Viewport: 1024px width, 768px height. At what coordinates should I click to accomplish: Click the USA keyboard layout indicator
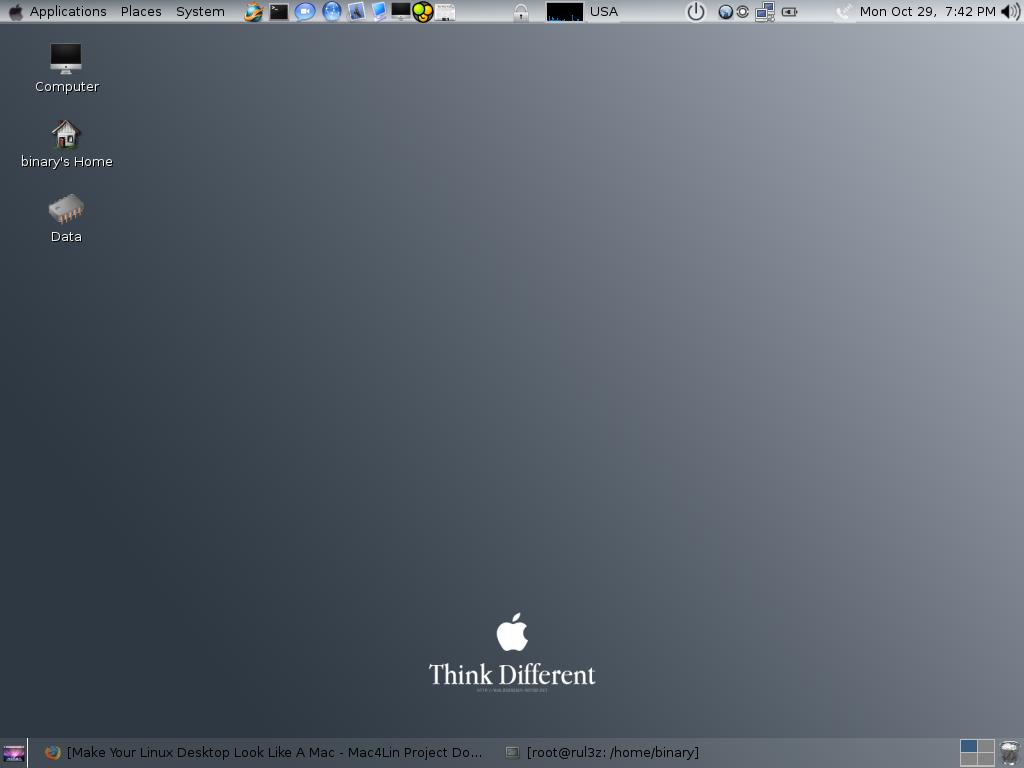(x=603, y=12)
